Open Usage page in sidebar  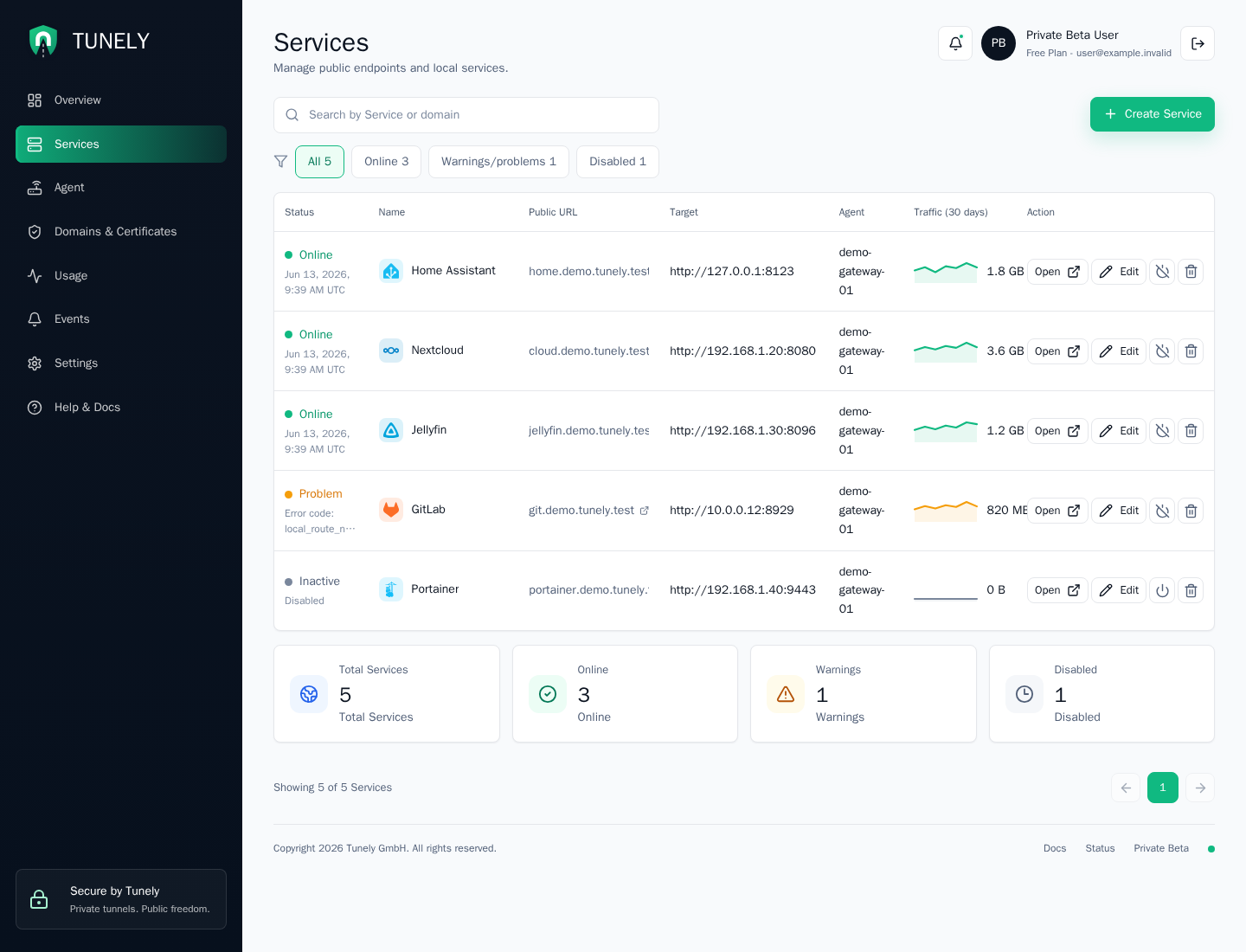(x=121, y=276)
